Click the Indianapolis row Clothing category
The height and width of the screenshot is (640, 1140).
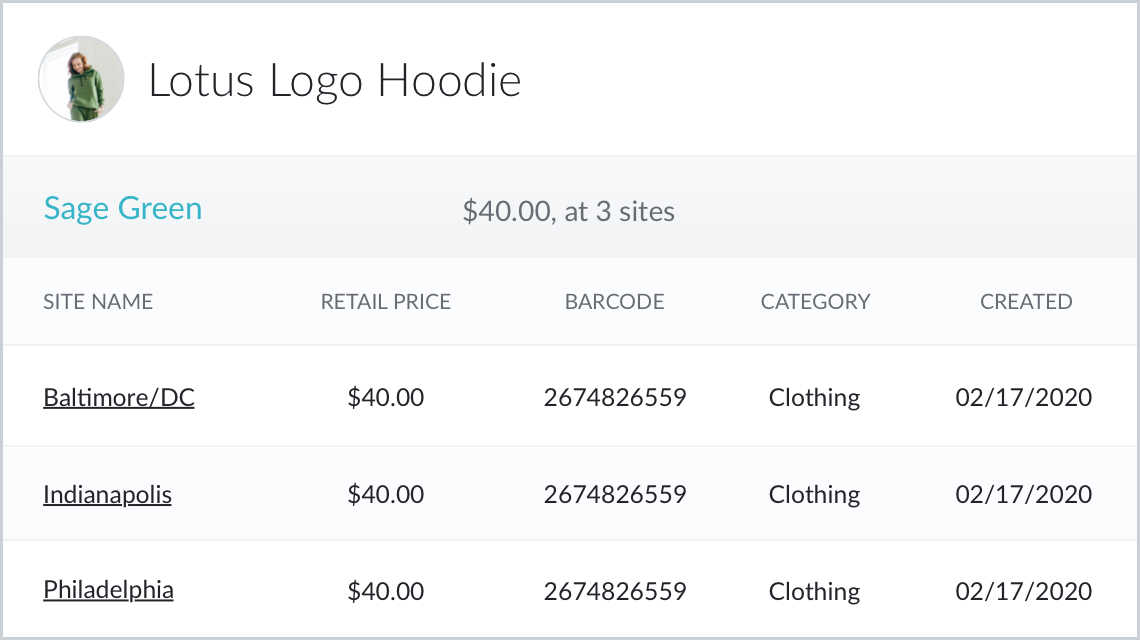[x=814, y=495]
